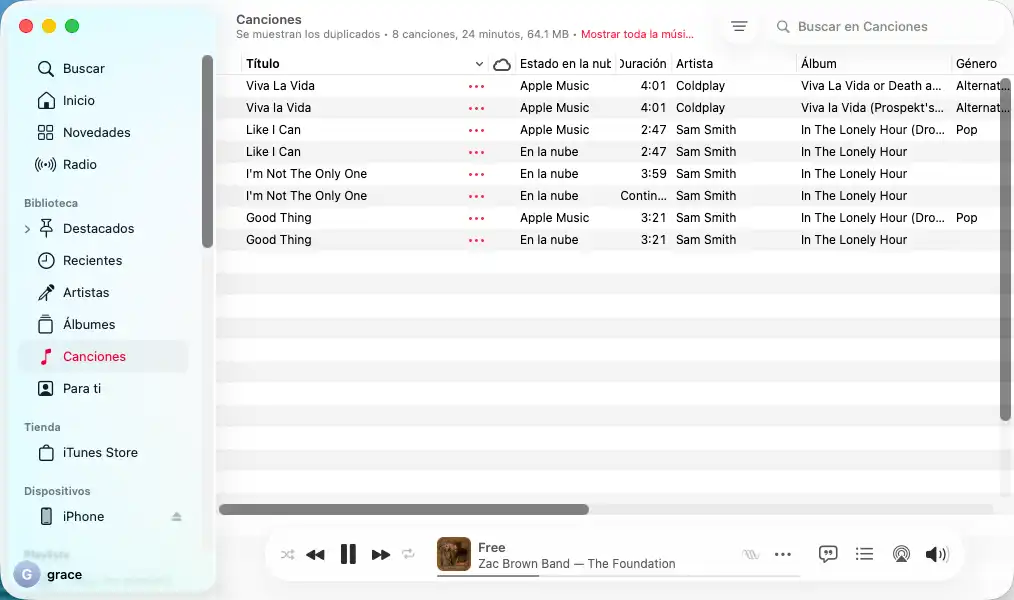Click the cloud download column header
Screen dimensions: 1014x600
[x=502, y=64]
